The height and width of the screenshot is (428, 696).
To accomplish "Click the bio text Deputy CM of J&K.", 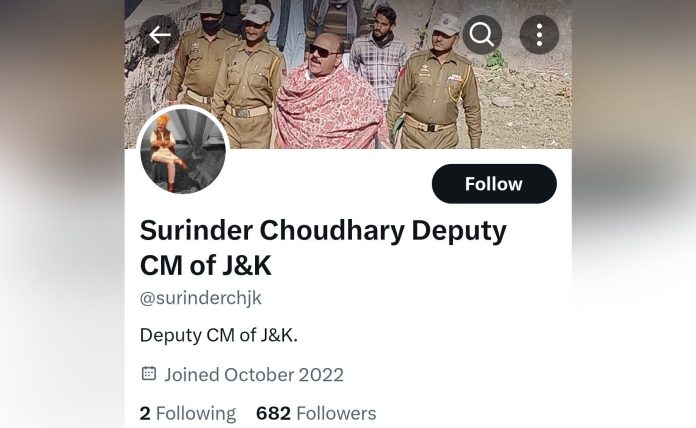I will [219, 335].
